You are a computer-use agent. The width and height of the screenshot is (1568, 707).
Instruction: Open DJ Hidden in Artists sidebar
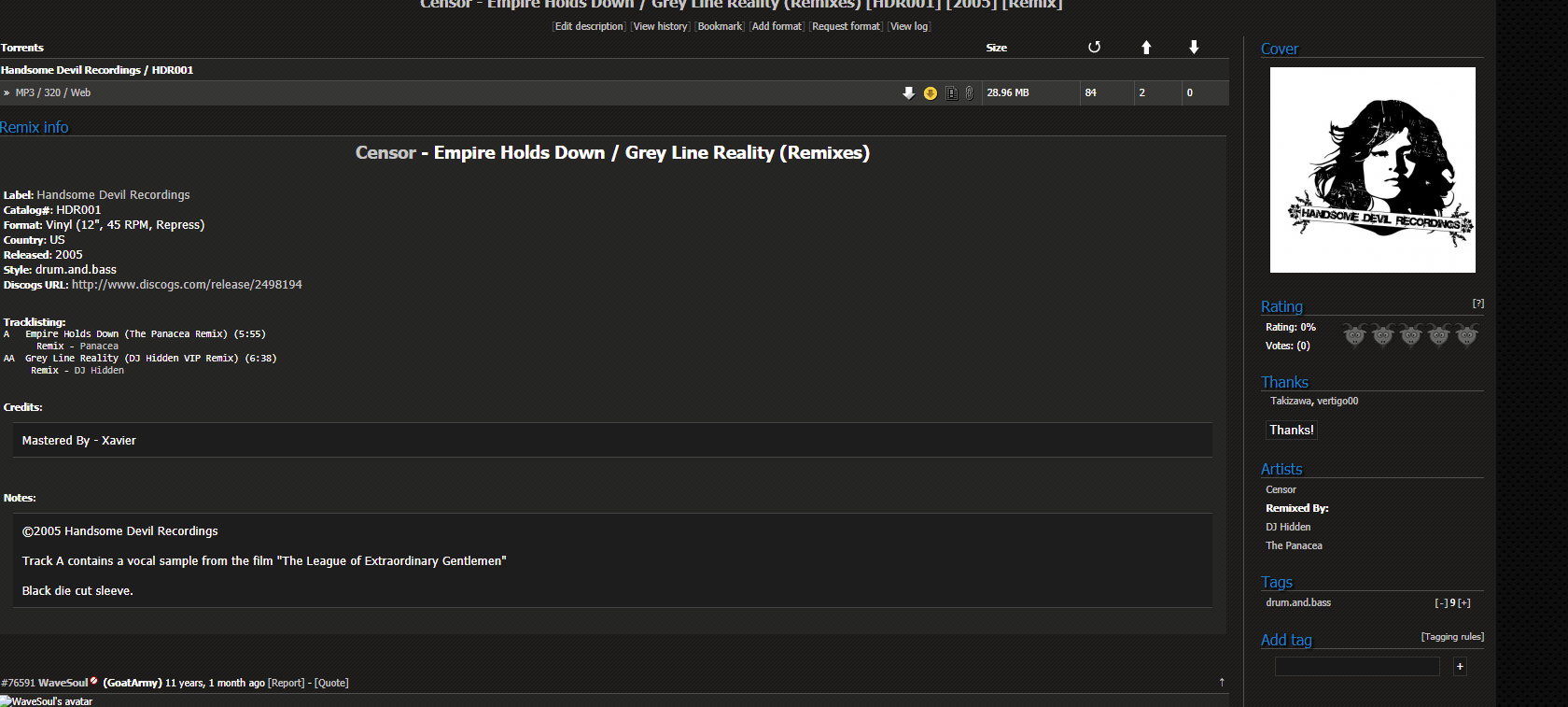pos(1288,527)
